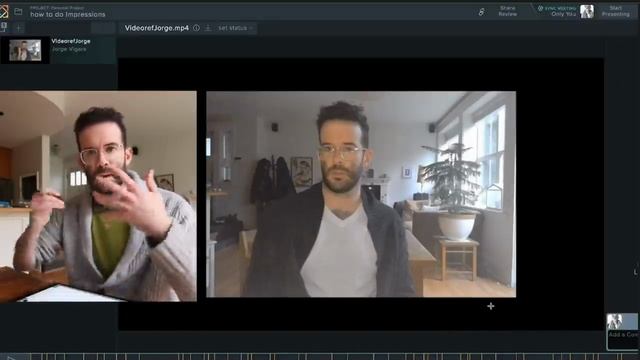Click the project title 'how to do Impressions'
The image size is (640, 360).
[x=68, y=14]
